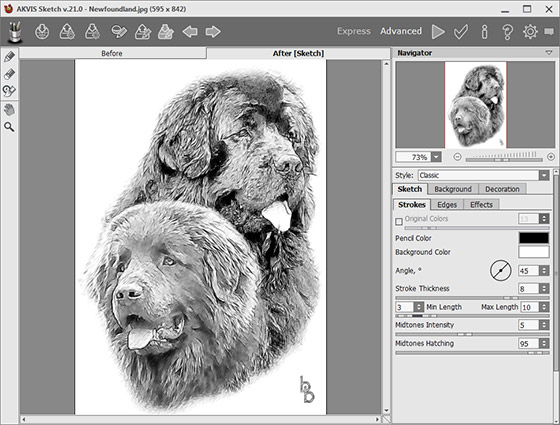The image size is (560, 425).
Task: Switch to Express mode
Action: tap(354, 31)
